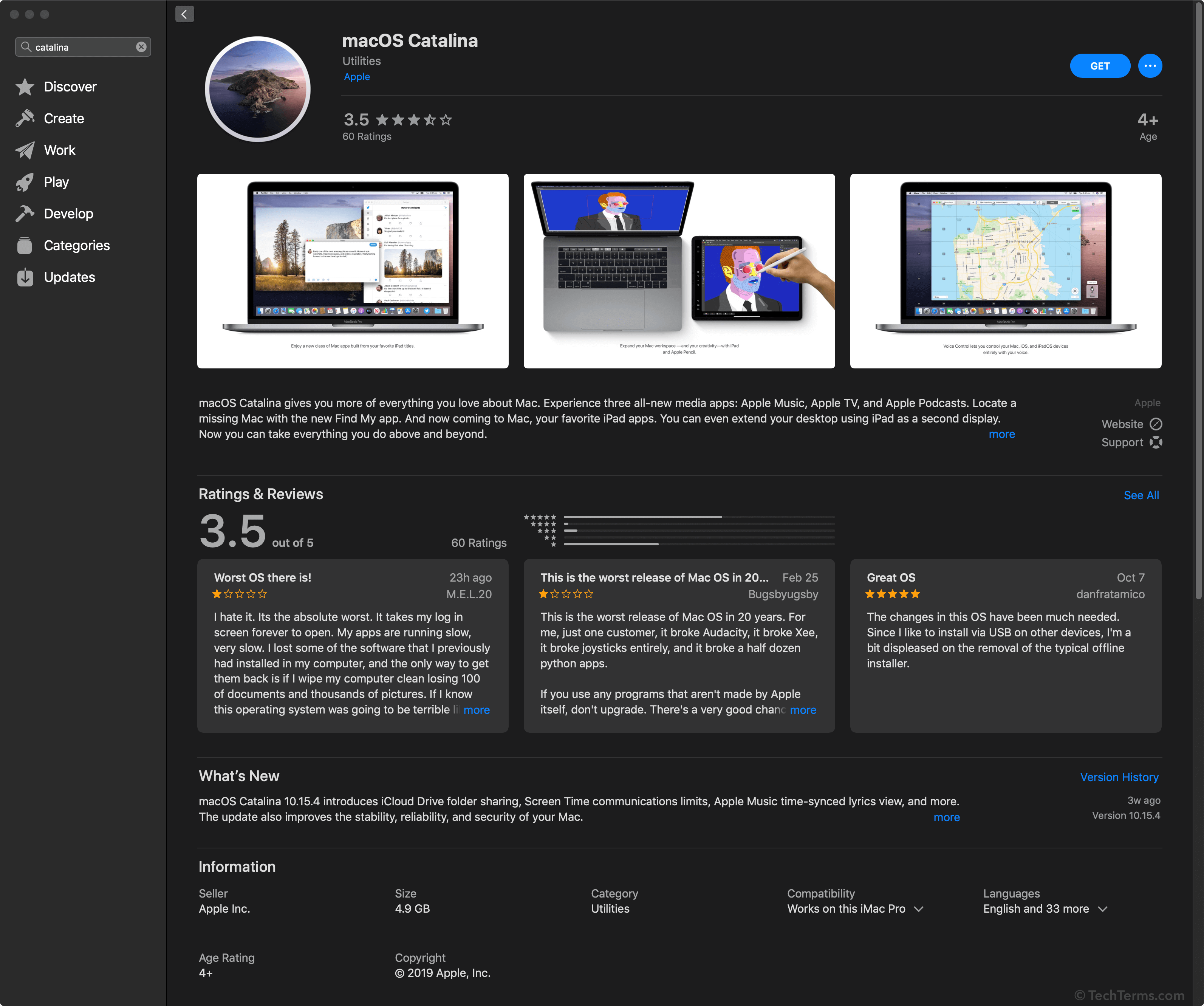The width and height of the screenshot is (1204, 1006).
Task: Open the Apple Pencil Sidecar screenshot
Action: click(679, 271)
